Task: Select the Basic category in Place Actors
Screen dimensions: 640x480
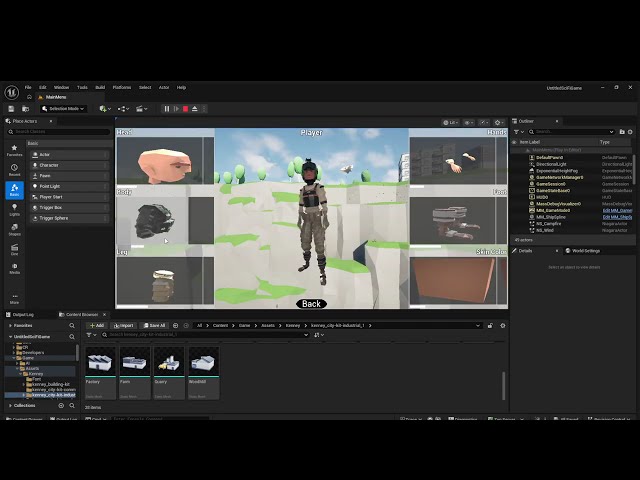Action: [14, 190]
